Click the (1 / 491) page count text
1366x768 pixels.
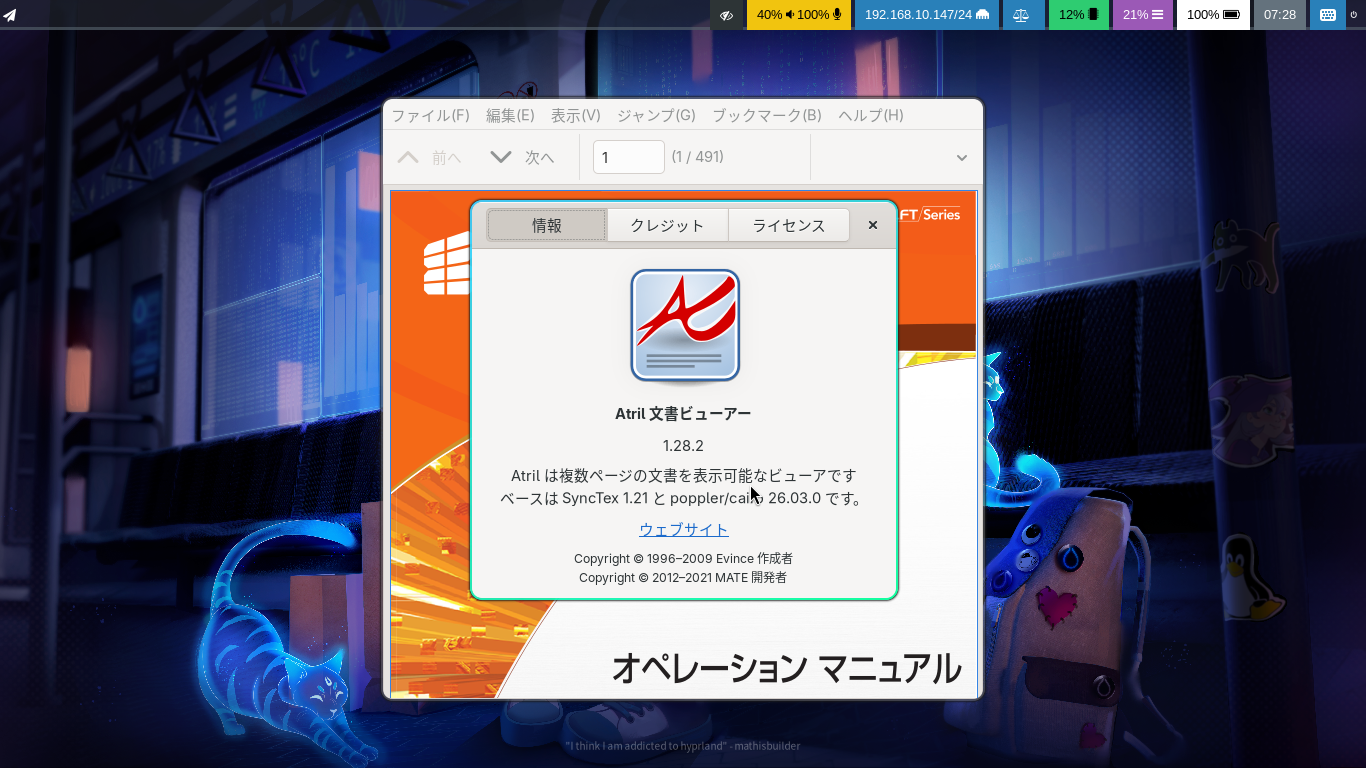pyautogui.click(x=698, y=157)
